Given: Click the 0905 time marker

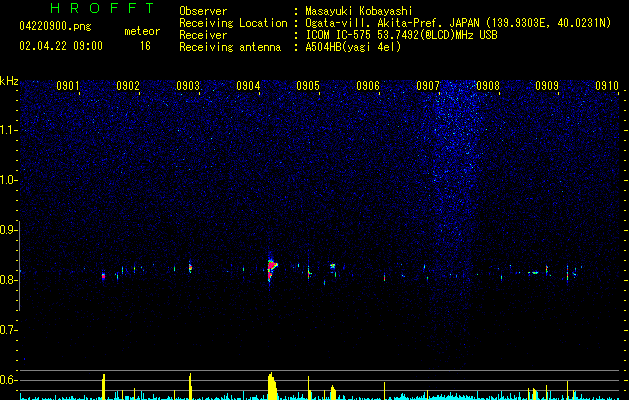Looking at the screenshot, I should click(x=308, y=86).
